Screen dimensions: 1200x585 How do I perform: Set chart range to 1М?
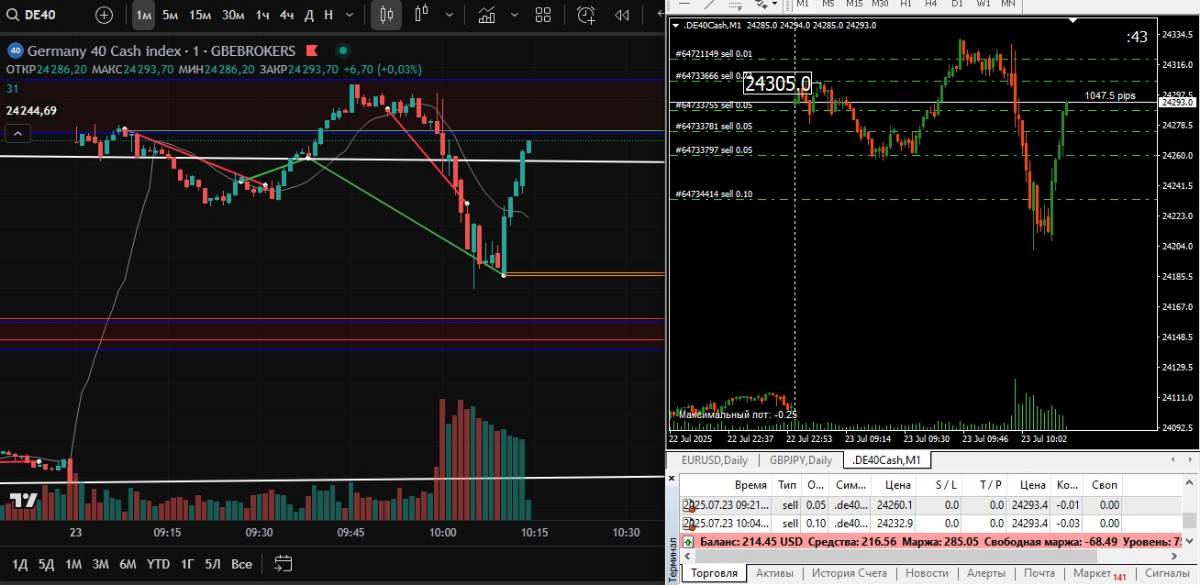click(x=73, y=564)
